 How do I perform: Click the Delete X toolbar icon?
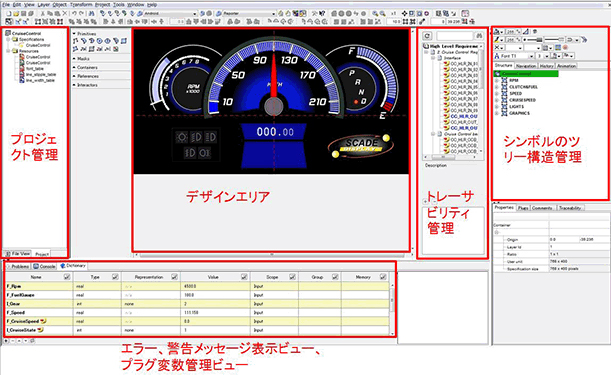pos(65,13)
